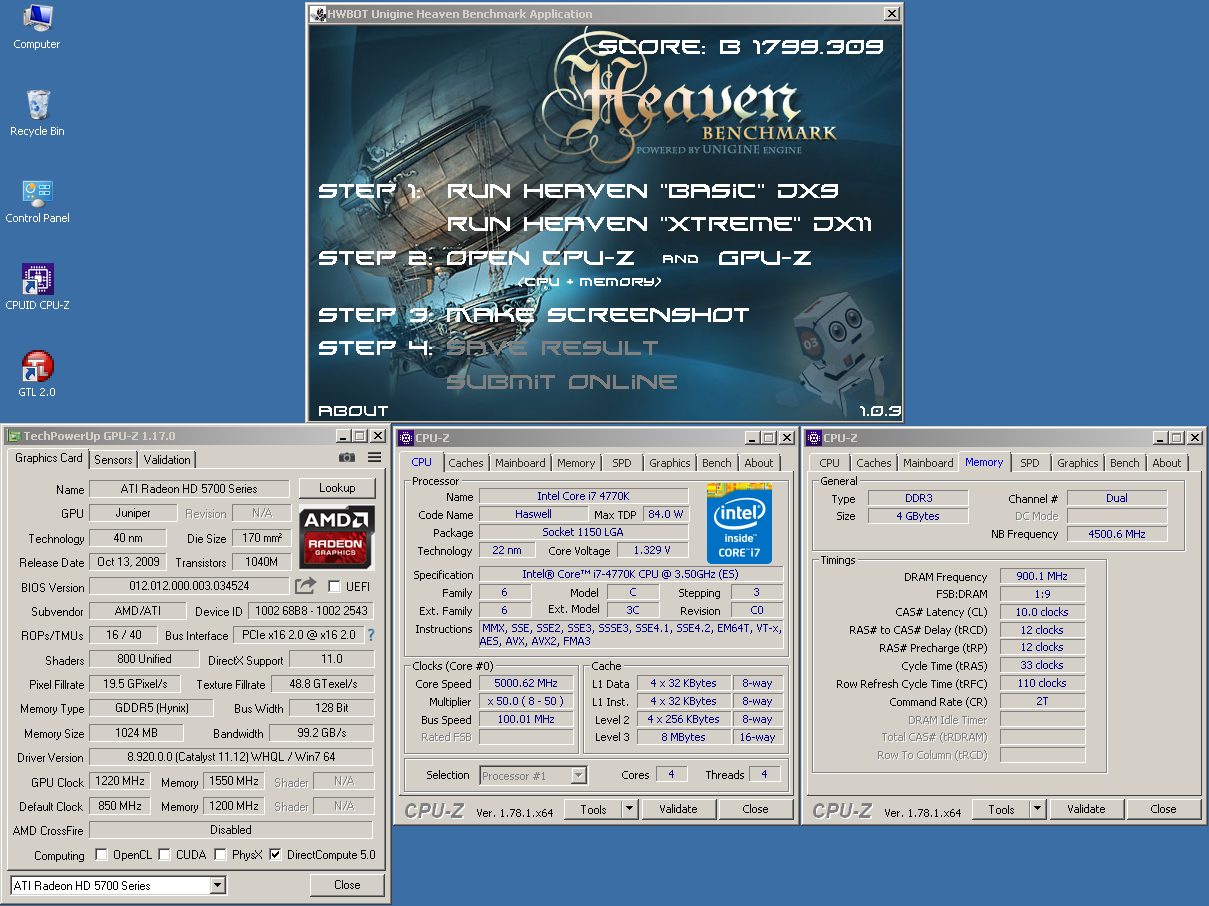Click the DRAM Frequency 900.1 MHz value
1209x906 pixels.
coord(1042,577)
